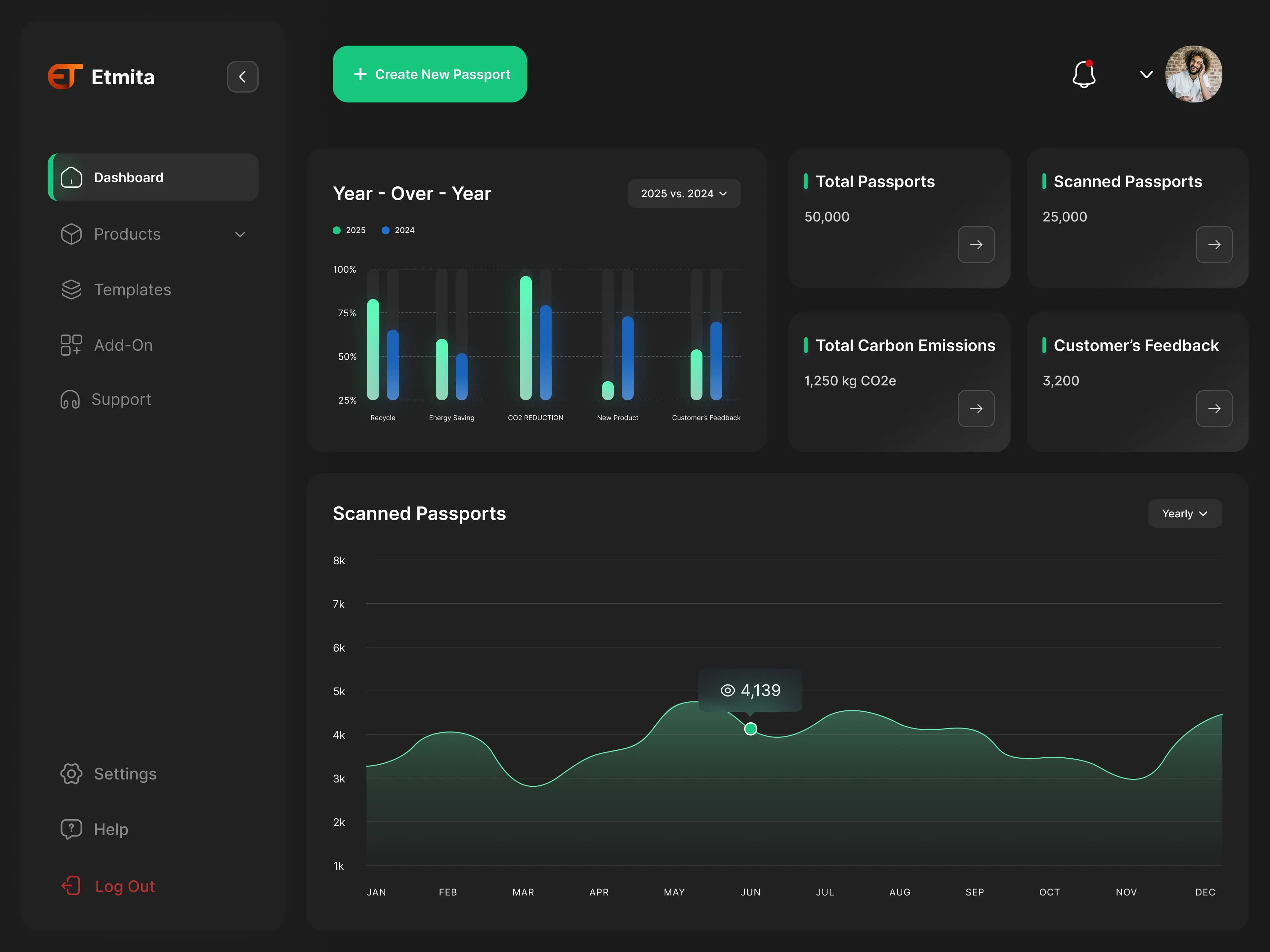Screen dimensions: 1270x952
Task: Click the June data point marker
Action: 750,729
